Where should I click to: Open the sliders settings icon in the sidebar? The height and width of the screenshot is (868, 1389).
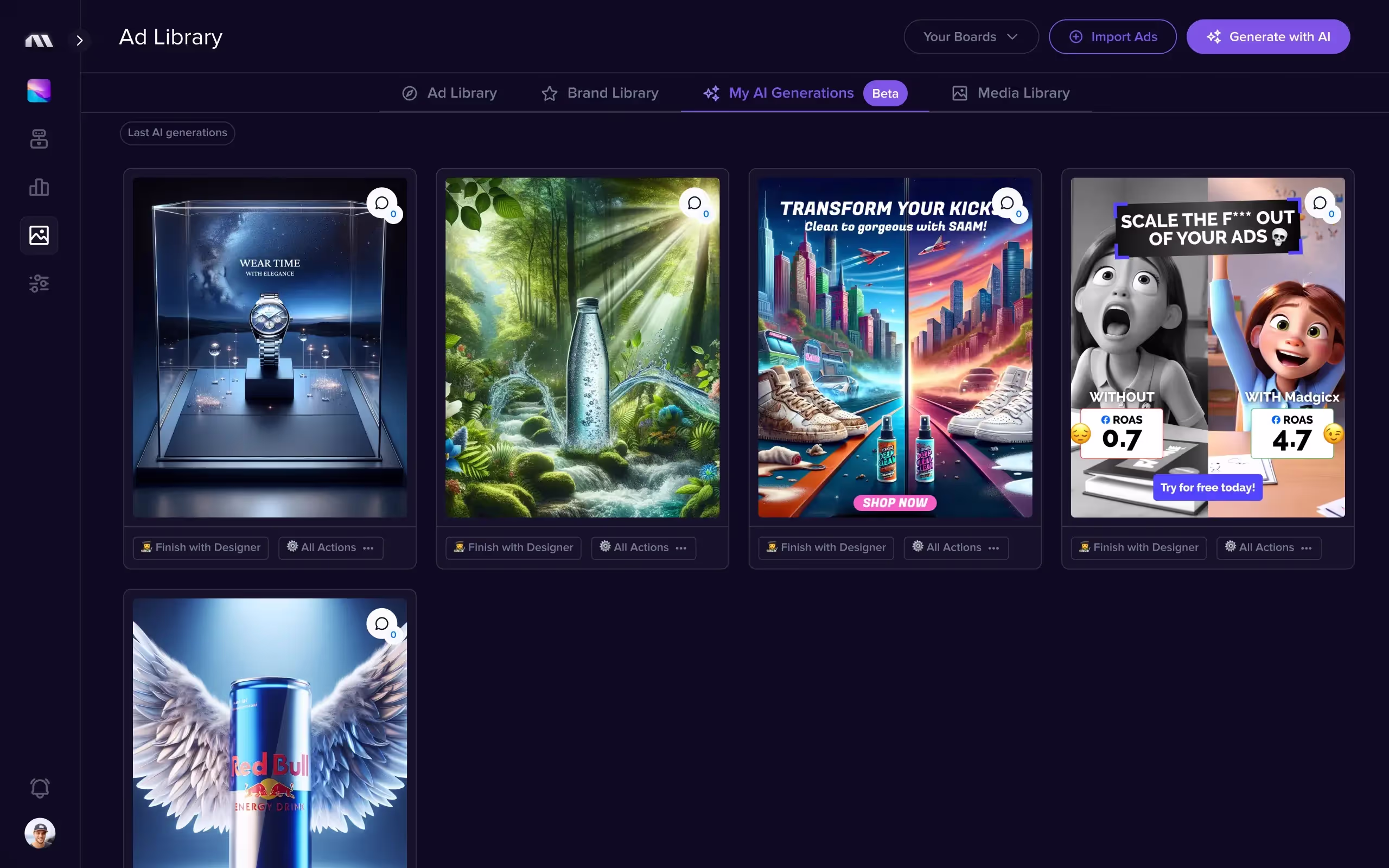point(39,284)
